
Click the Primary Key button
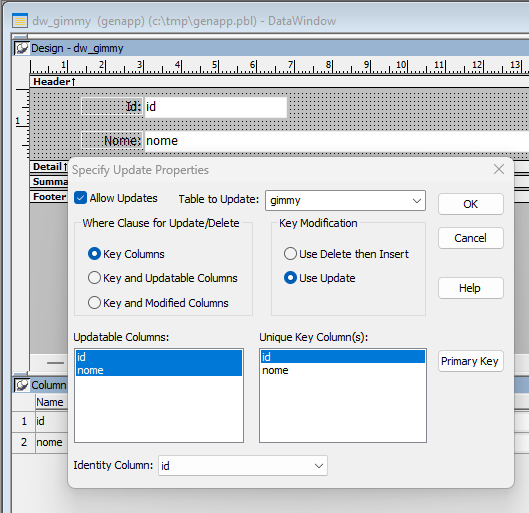[471, 361]
